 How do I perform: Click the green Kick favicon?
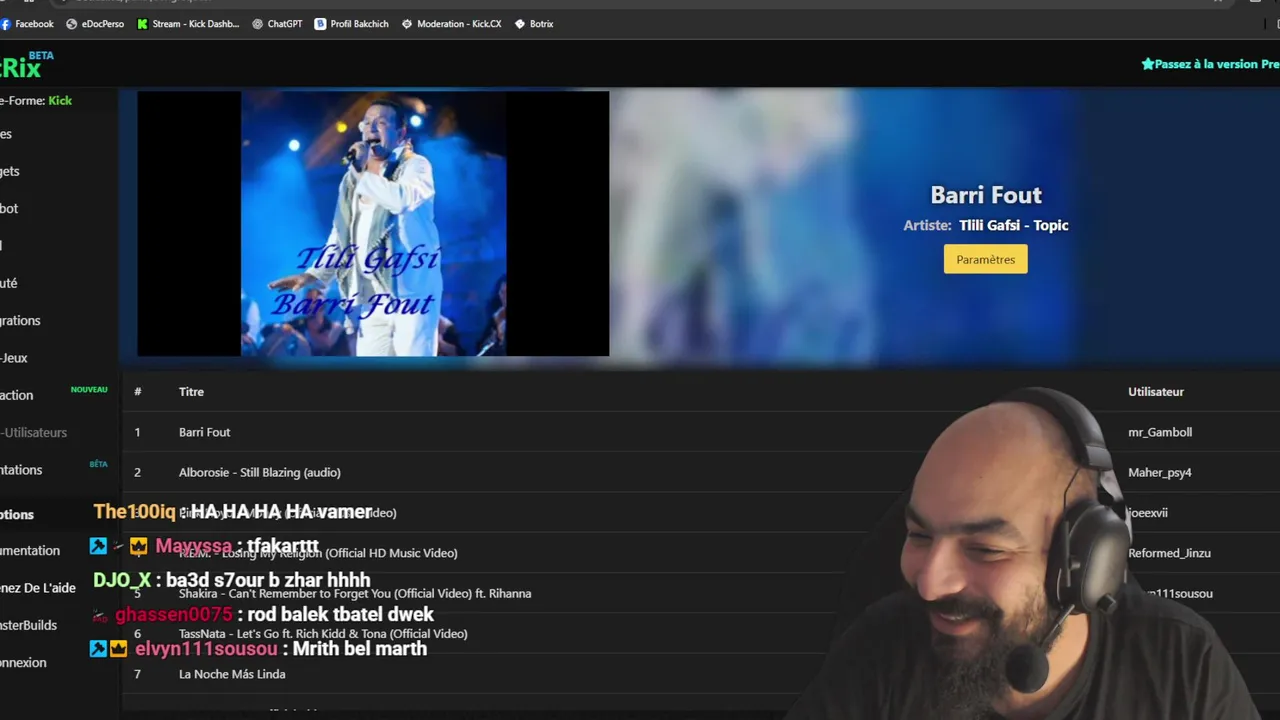(x=142, y=24)
